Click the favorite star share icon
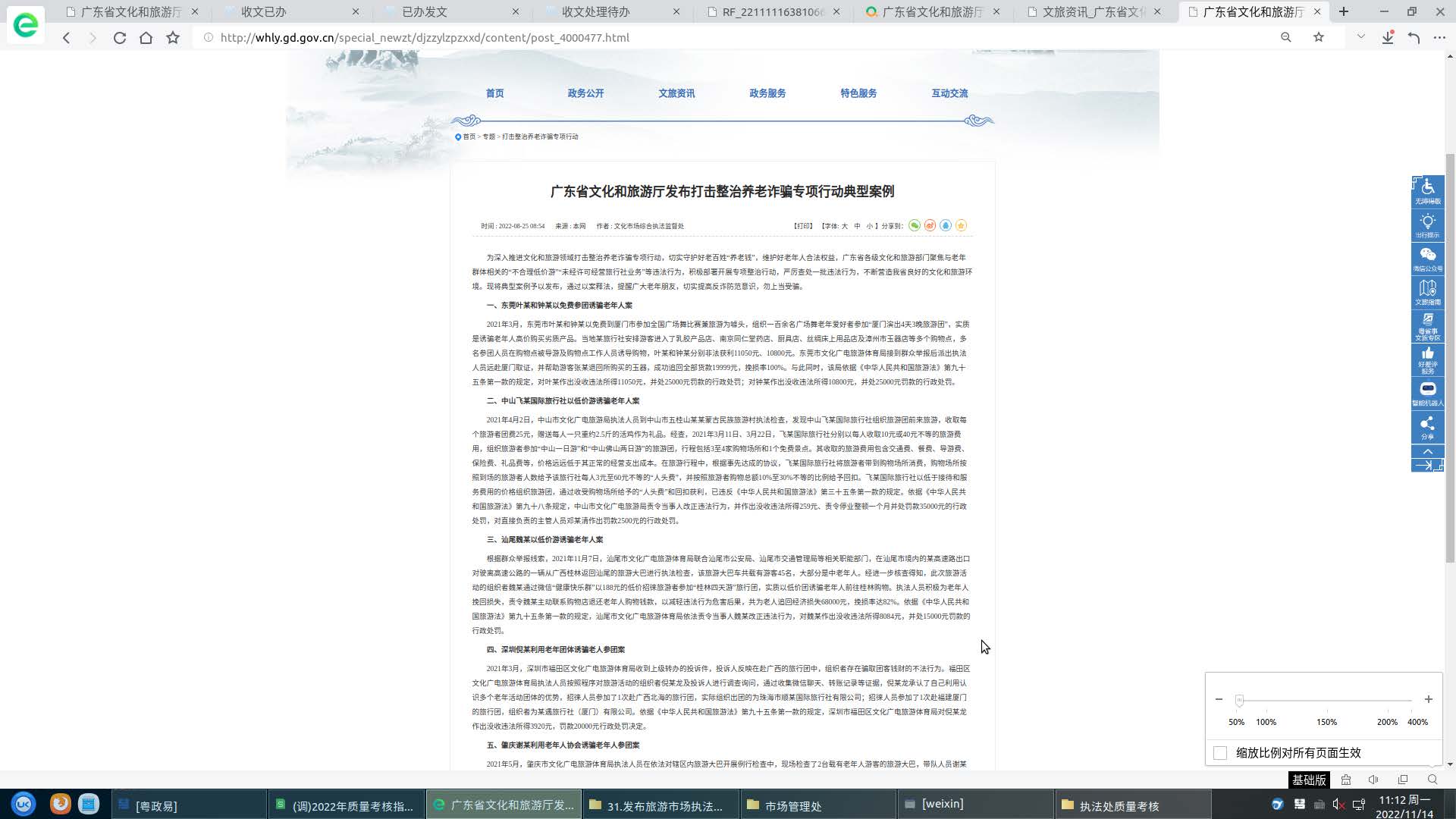Viewport: 1456px width, 819px height. (962, 225)
